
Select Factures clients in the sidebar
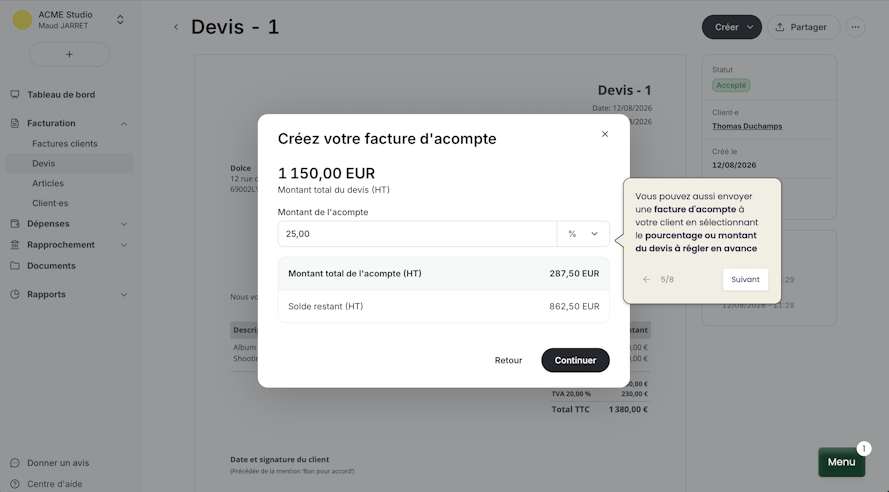point(65,144)
